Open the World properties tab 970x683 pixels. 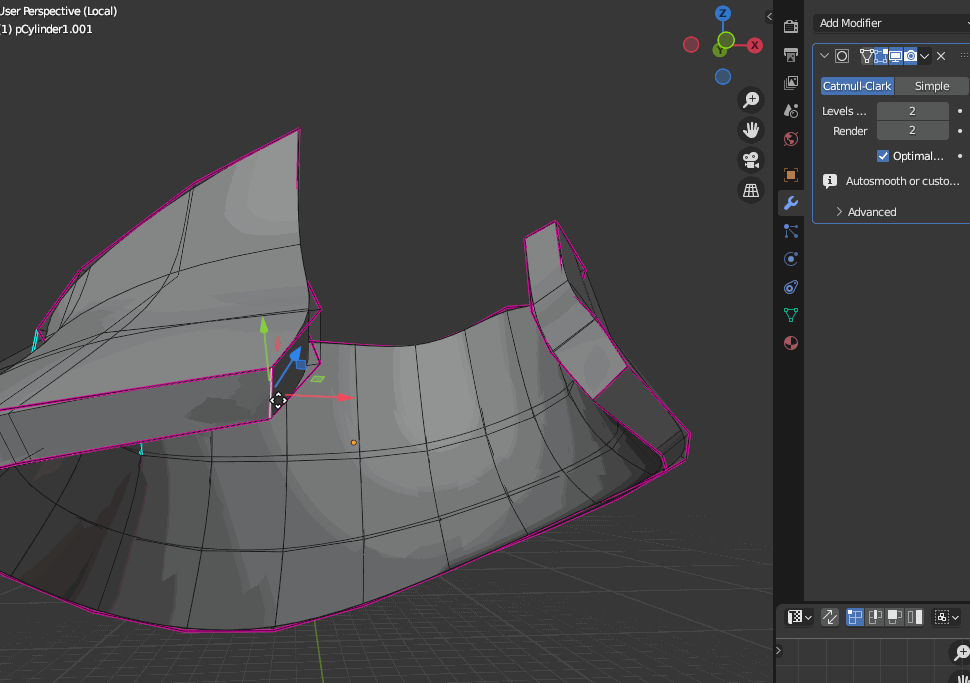tap(791, 139)
